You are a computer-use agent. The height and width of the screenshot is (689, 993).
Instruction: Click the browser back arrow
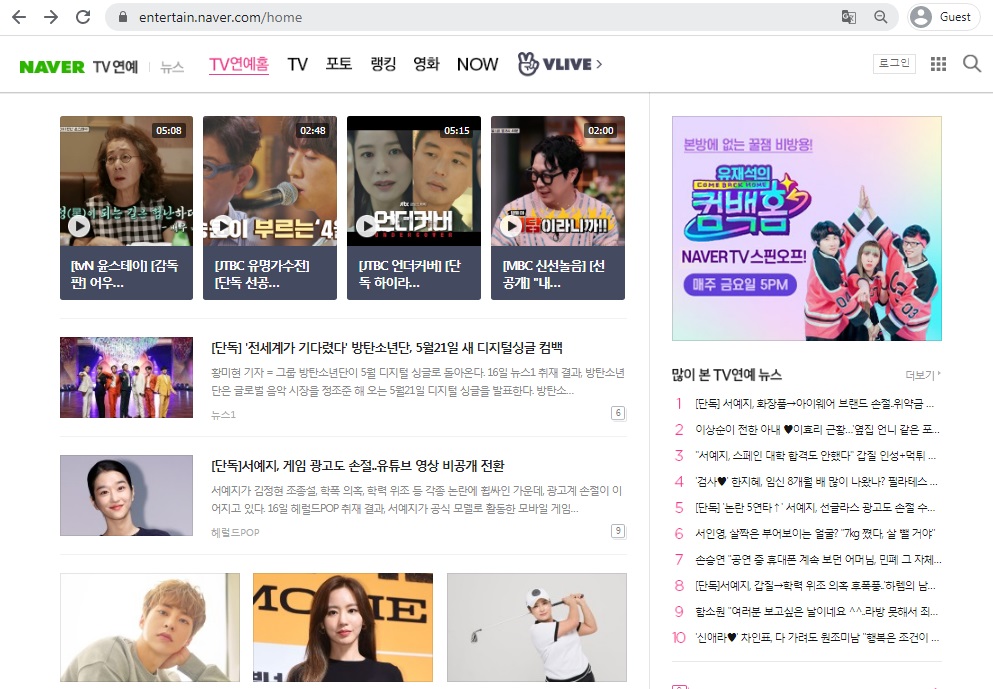tap(18, 17)
